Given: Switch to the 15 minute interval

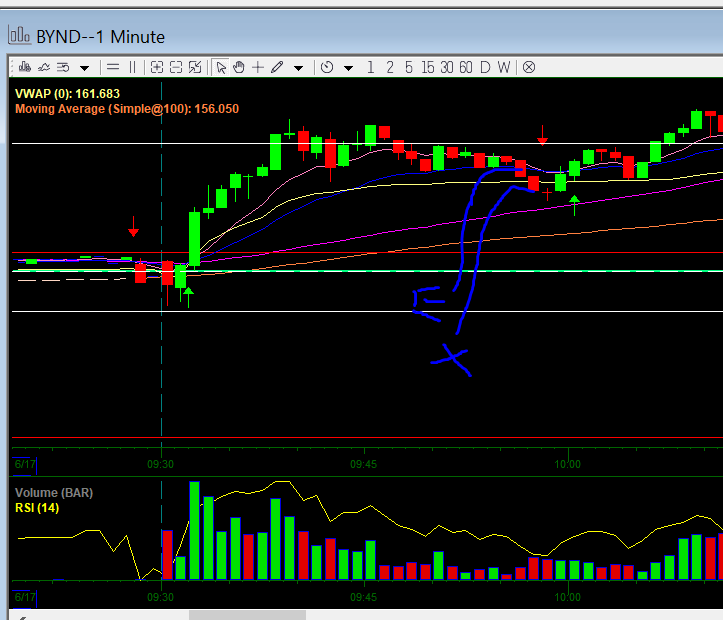Looking at the screenshot, I should [x=428, y=67].
